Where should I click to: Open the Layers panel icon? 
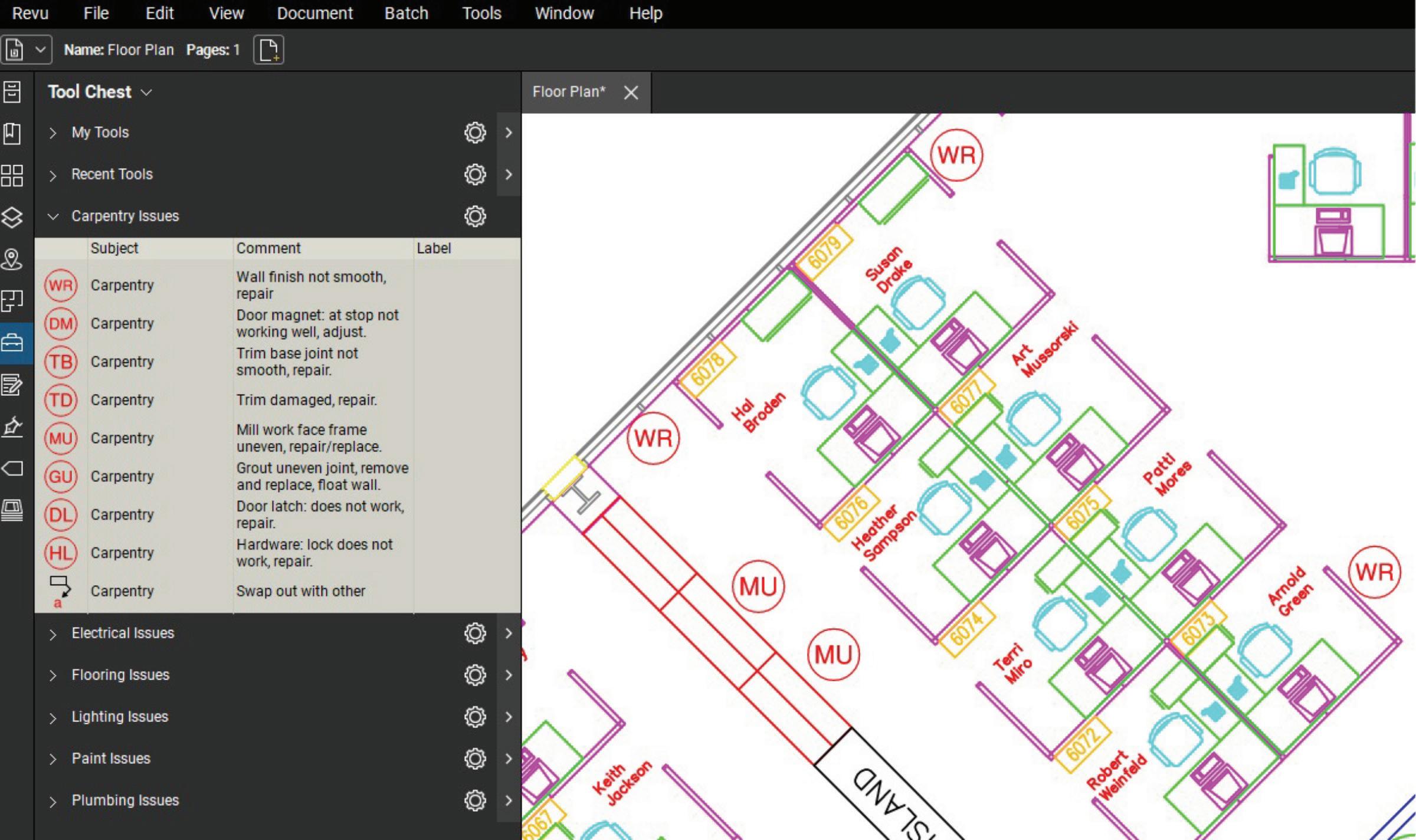click(12, 217)
